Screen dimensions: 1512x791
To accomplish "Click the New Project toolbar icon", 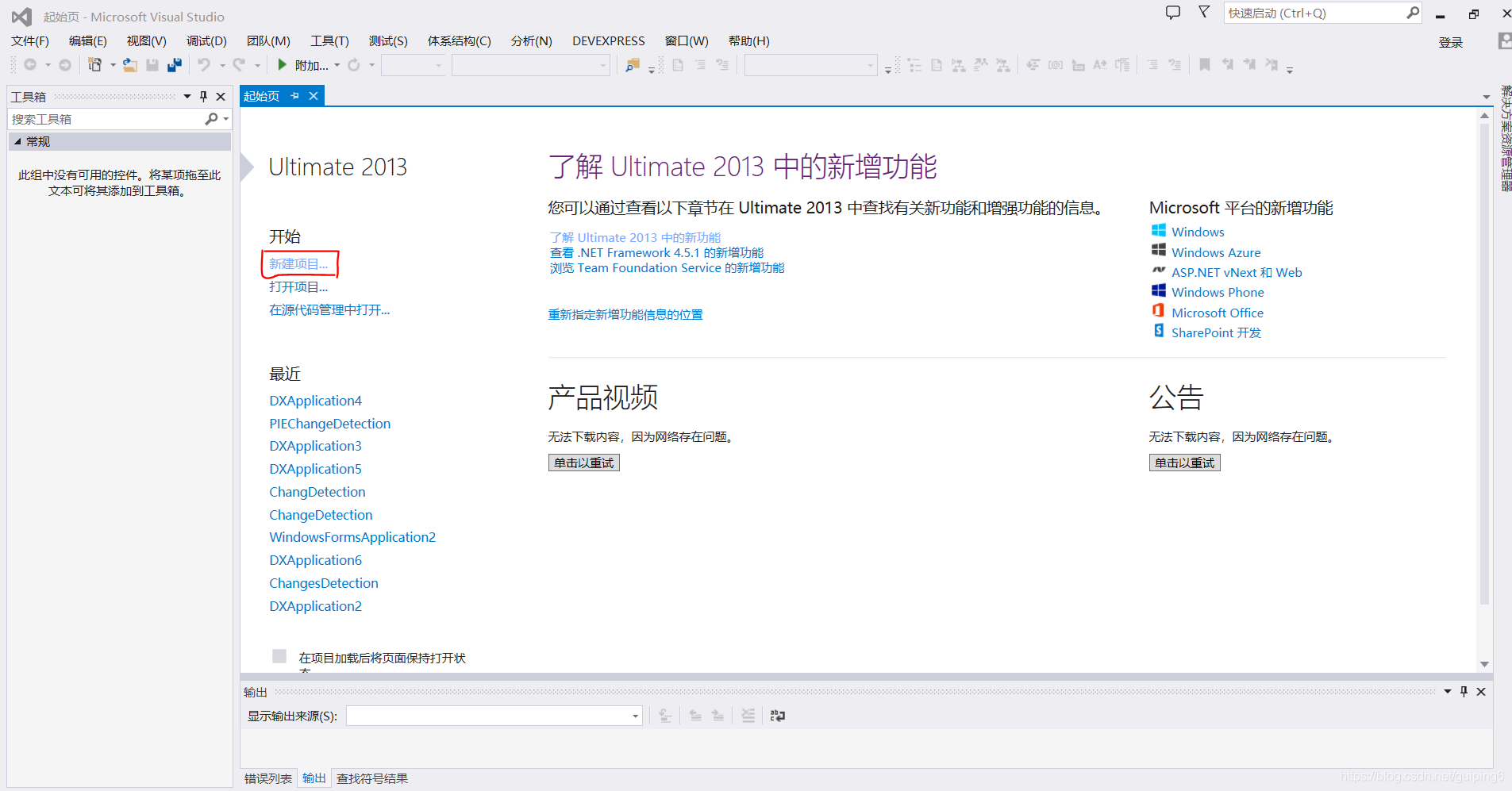I will tap(95, 65).
